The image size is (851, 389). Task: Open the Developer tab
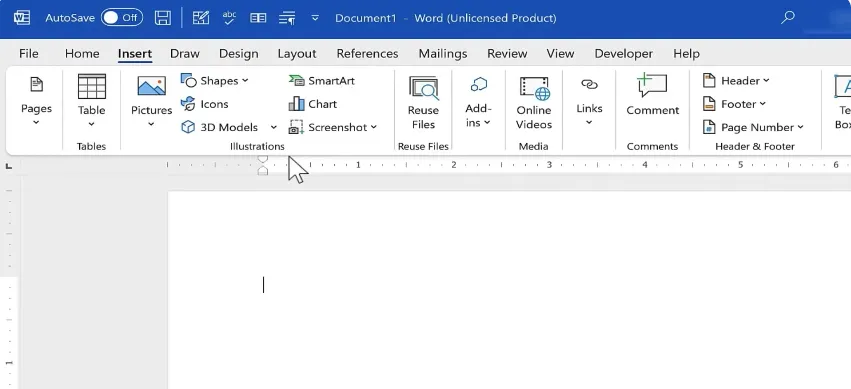click(x=624, y=54)
